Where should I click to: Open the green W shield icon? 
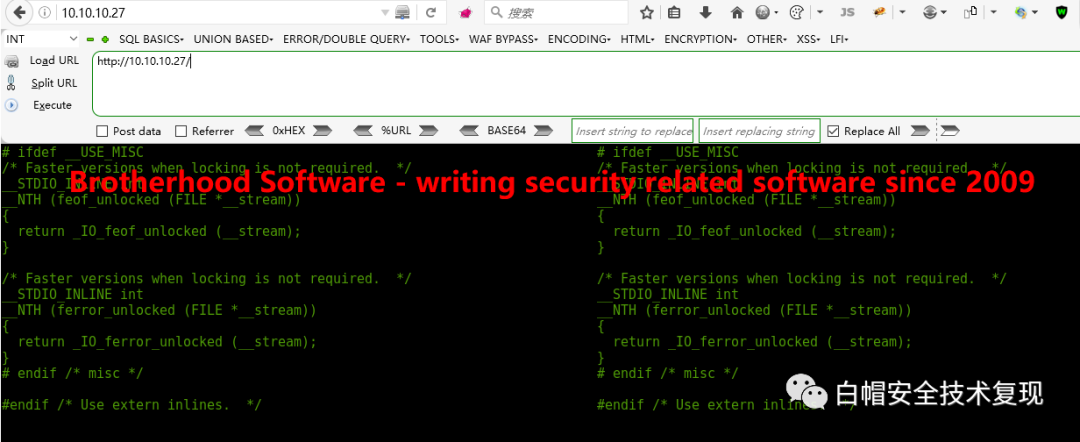1062,12
